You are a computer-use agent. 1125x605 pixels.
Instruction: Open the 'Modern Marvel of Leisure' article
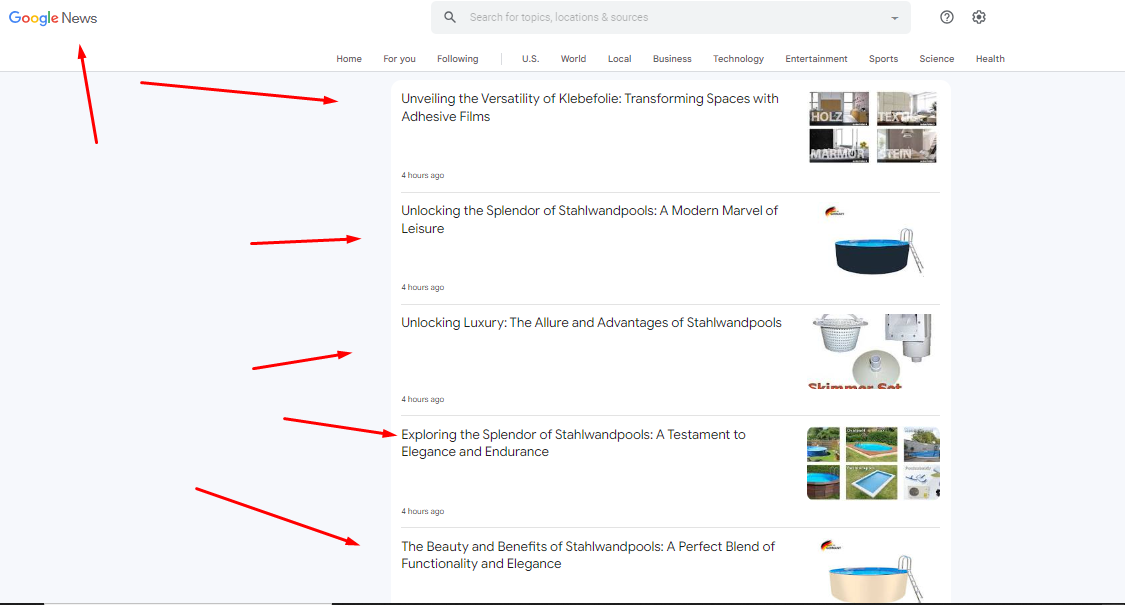[589, 220]
